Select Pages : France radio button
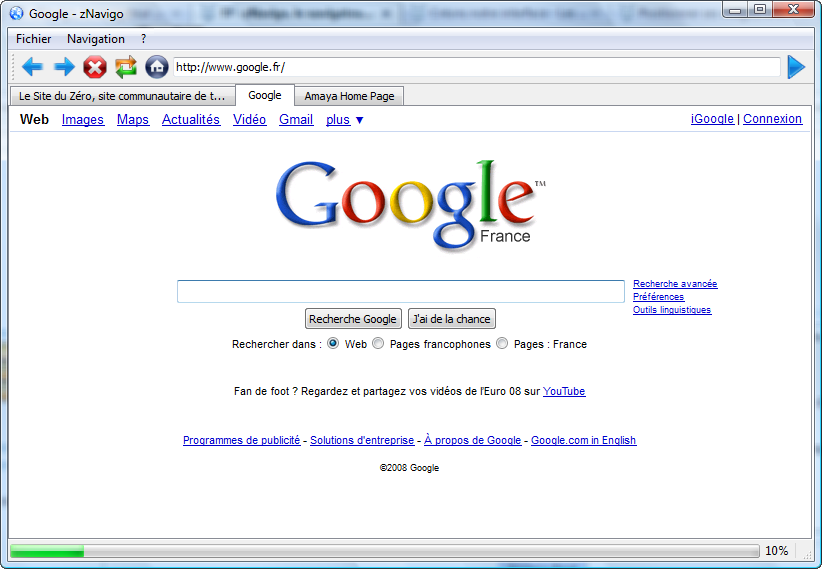This screenshot has height=569, width=822. [x=502, y=343]
